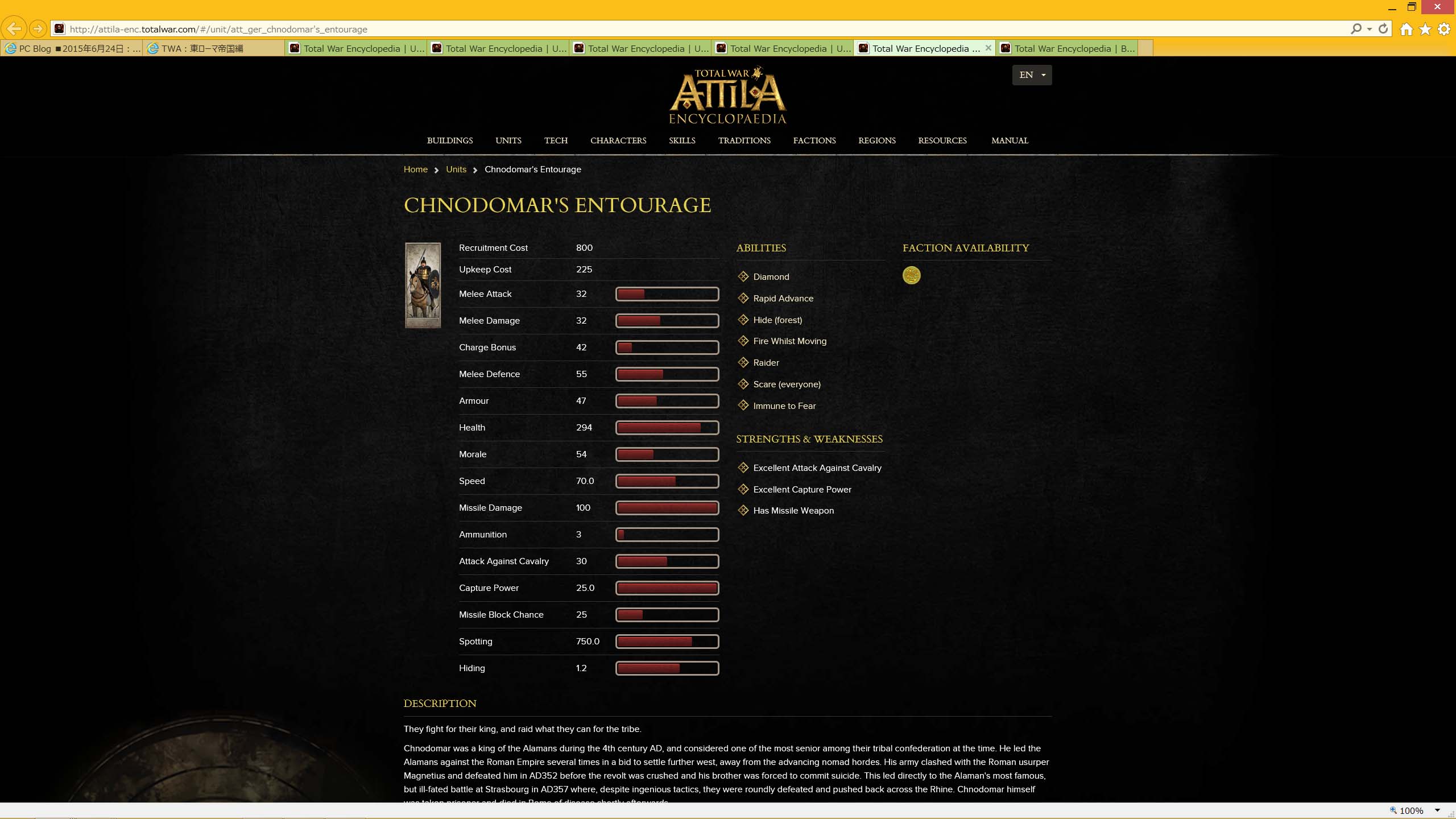The height and width of the screenshot is (819, 1456).
Task: Click the Chnodomar's Entourage page heading
Action: [557, 205]
